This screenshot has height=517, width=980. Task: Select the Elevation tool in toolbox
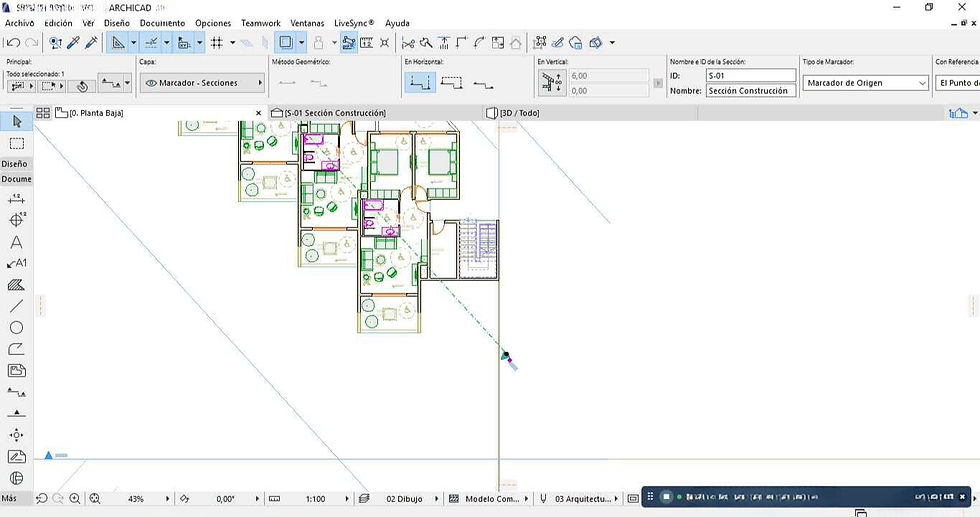[x=16, y=414]
